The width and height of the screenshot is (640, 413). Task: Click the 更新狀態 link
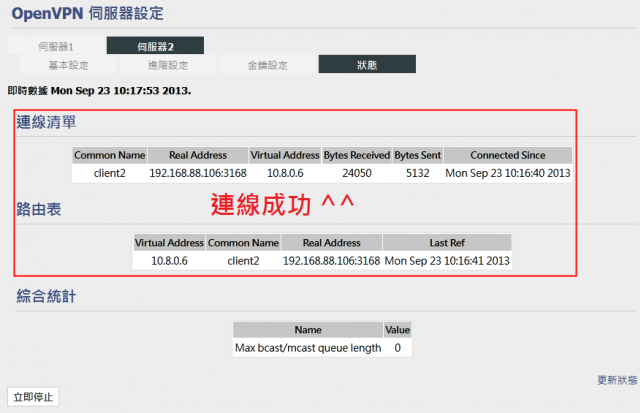click(617, 380)
